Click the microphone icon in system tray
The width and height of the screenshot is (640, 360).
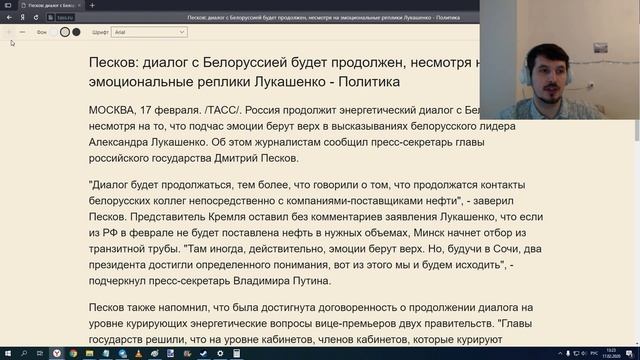568,353
